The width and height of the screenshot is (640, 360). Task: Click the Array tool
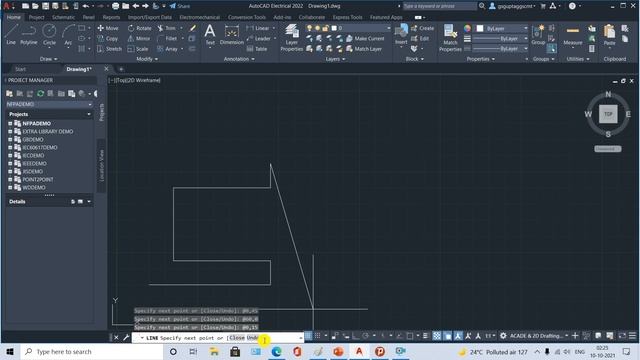[167, 49]
